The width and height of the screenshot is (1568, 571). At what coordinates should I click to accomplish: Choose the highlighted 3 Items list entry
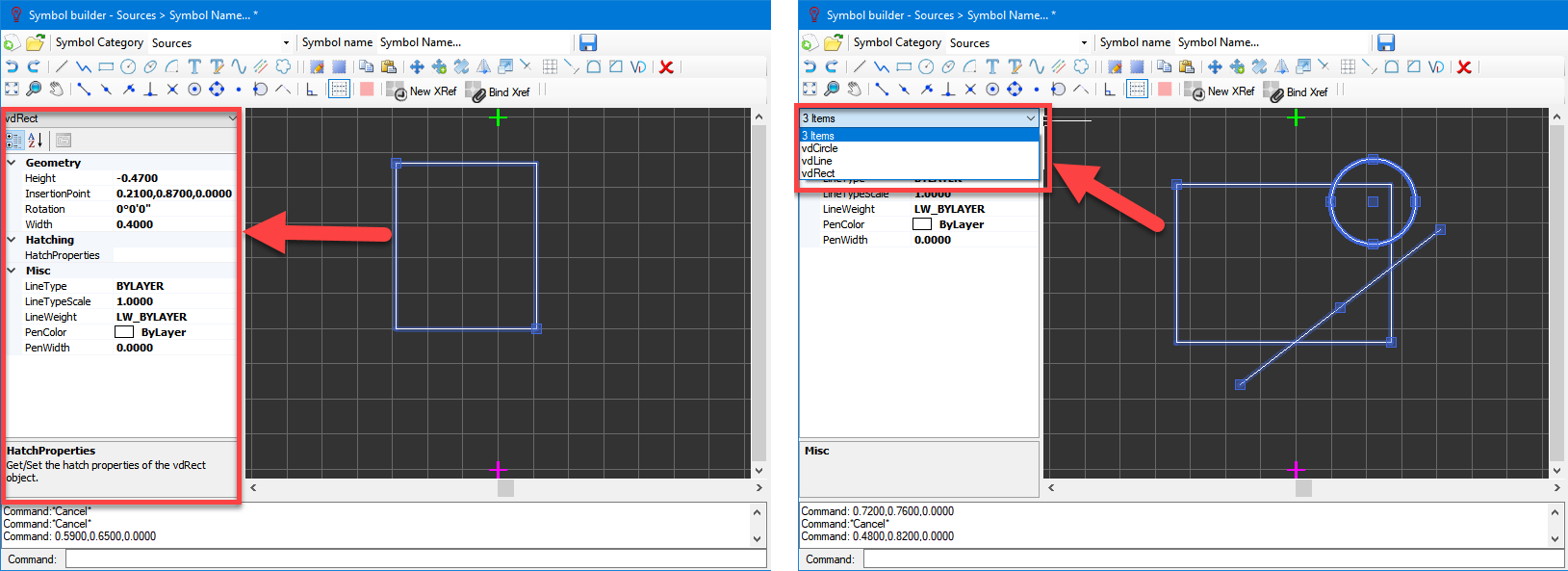point(919,136)
